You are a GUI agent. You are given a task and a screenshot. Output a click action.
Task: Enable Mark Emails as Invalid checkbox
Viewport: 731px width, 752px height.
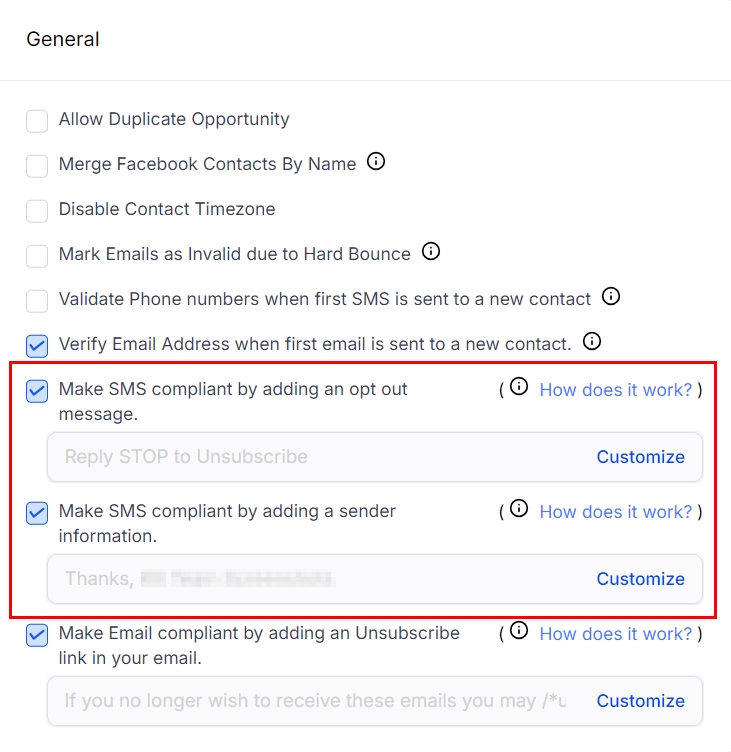coord(37,256)
